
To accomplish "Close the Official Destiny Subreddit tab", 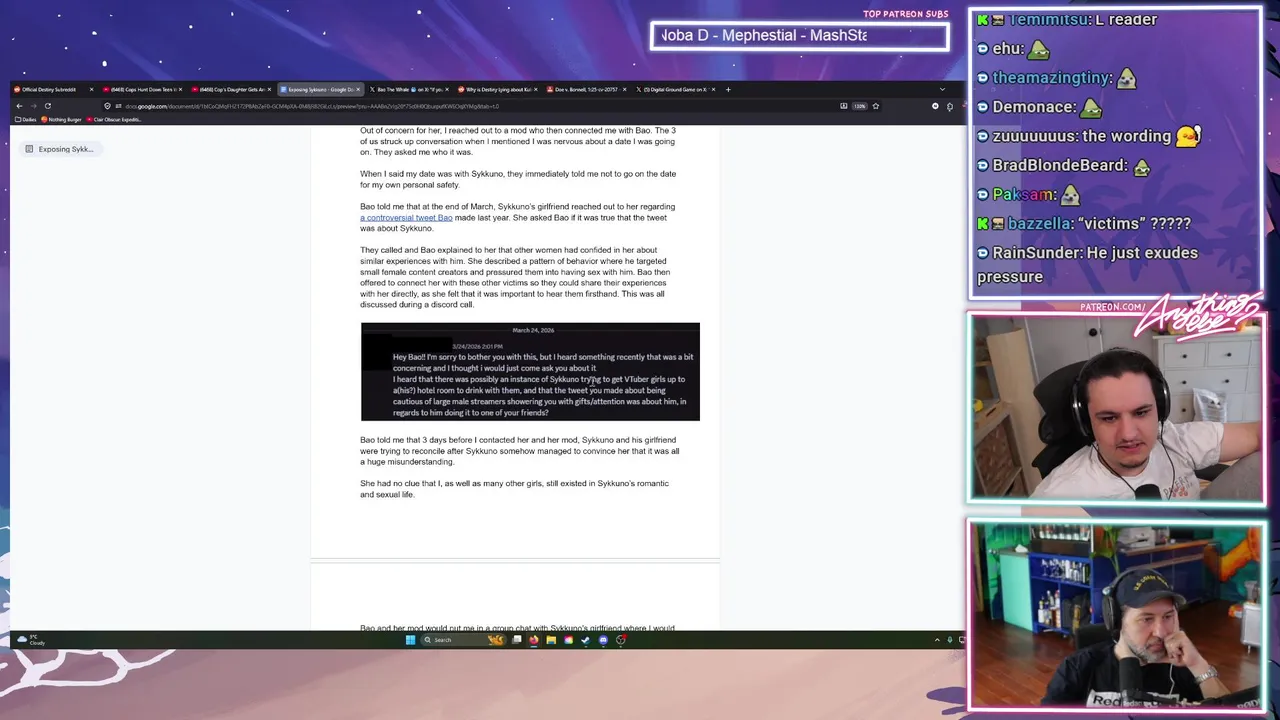I will (91, 89).
